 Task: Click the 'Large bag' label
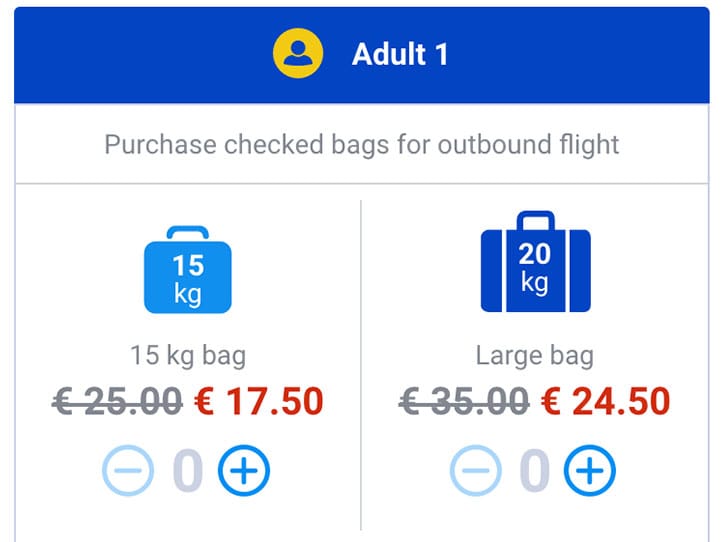point(535,355)
